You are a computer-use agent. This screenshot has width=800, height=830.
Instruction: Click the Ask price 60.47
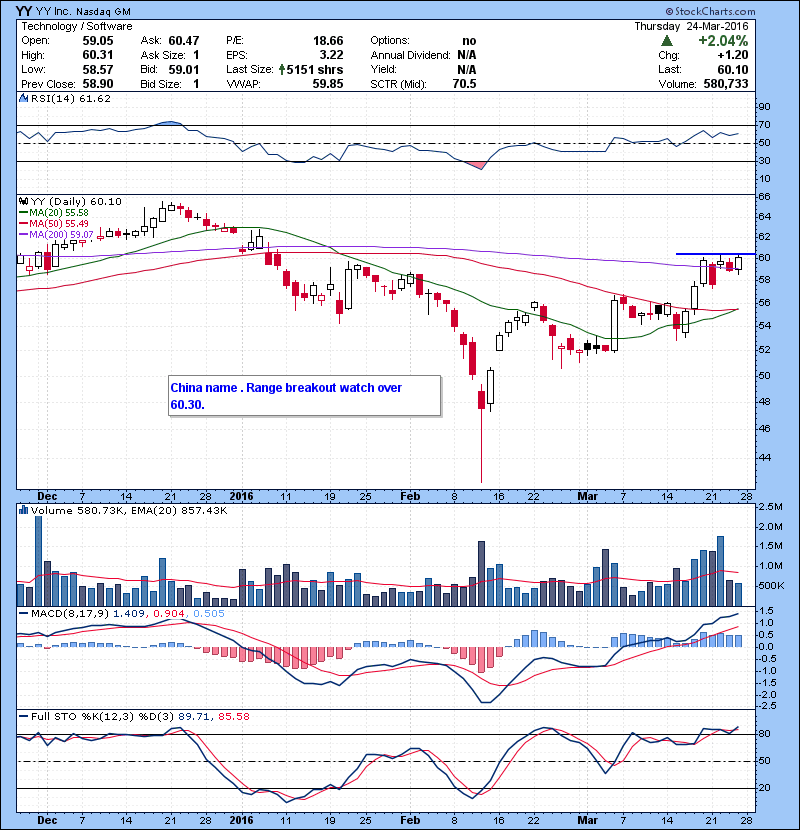click(x=184, y=41)
